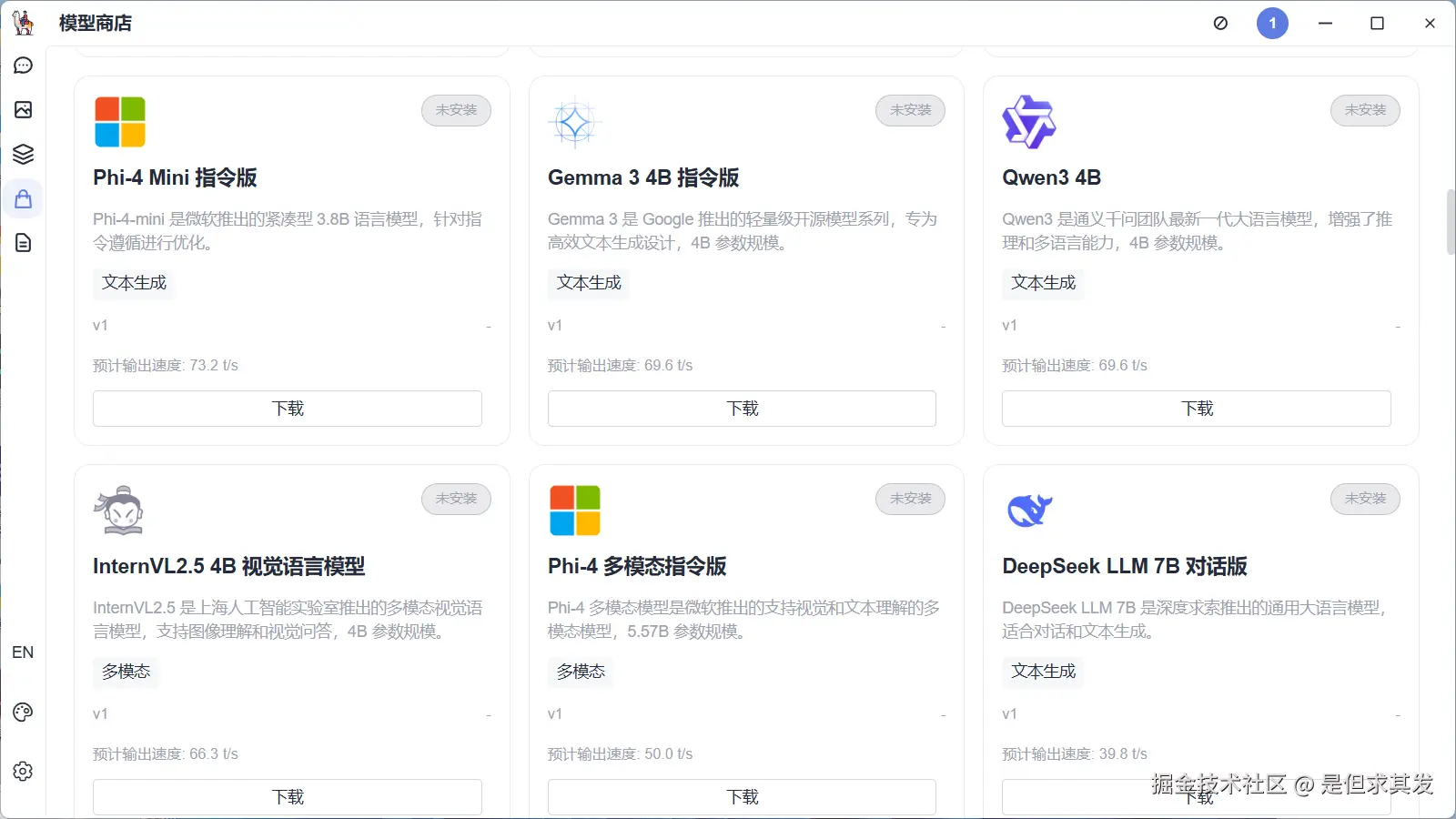The height and width of the screenshot is (819, 1456).
Task: Click the vertical scrollbar thumb
Action: pos(1451,222)
